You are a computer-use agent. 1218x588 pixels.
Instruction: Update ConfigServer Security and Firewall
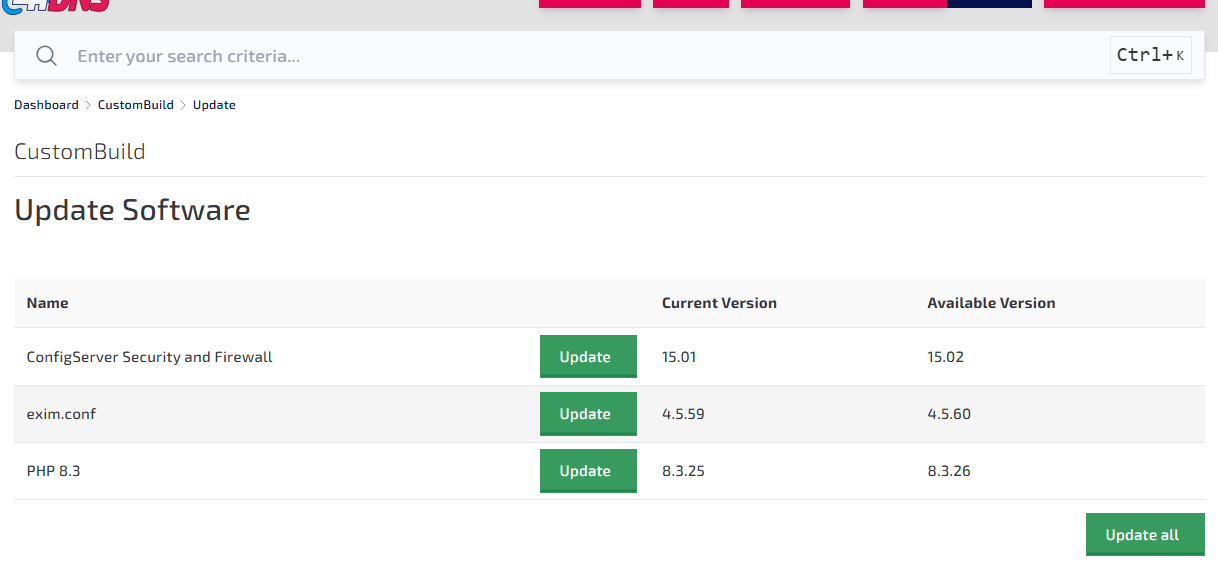click(x=587, y=357)
